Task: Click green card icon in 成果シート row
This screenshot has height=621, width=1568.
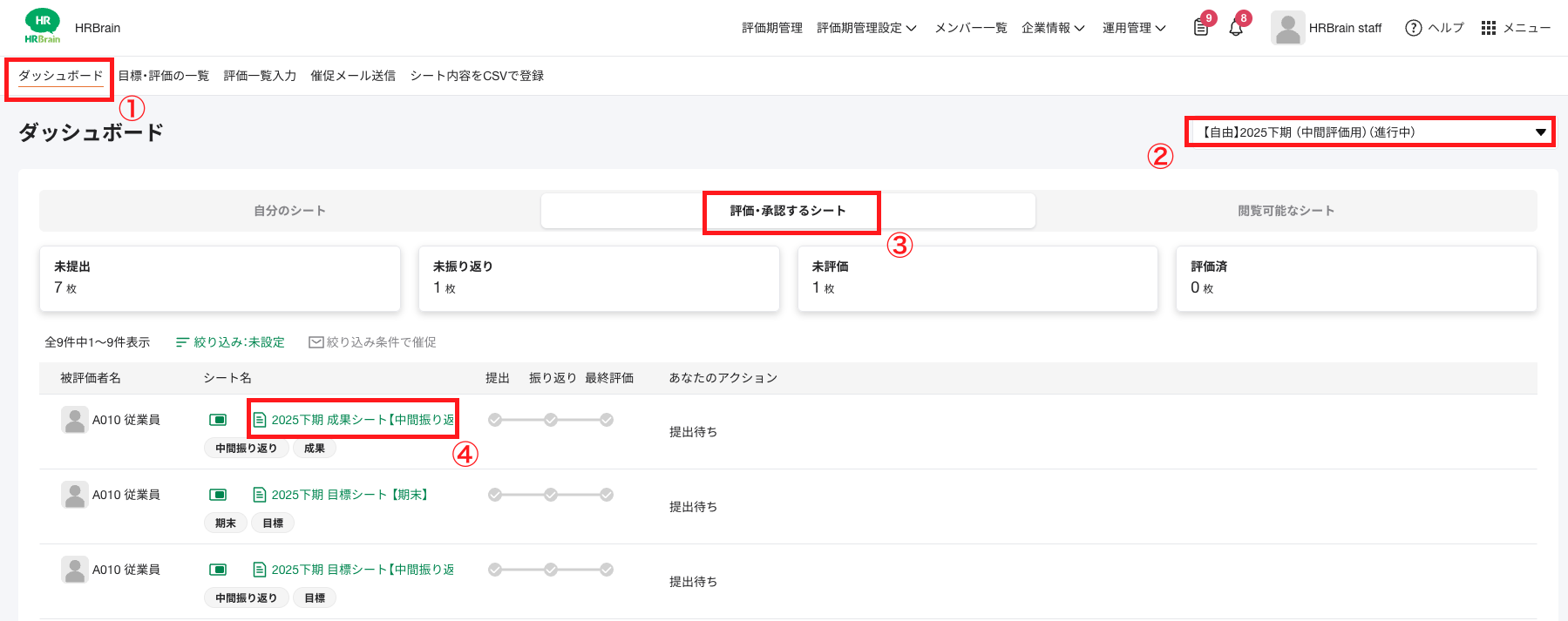Action: click(x=218, y=420)
